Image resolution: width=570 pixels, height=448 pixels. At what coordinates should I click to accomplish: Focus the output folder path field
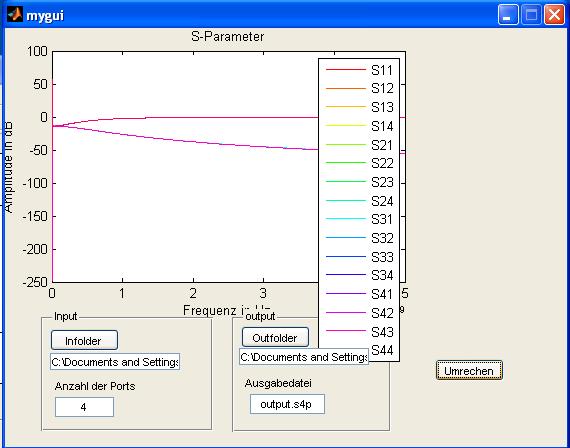coord(304,357)
